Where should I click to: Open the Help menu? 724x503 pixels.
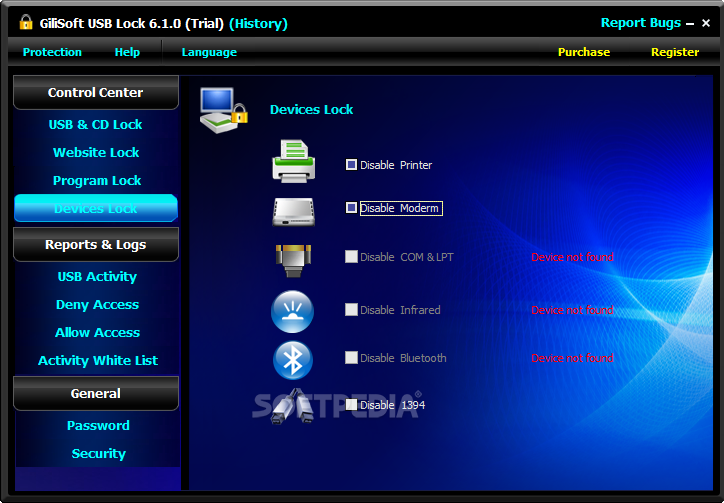(127, 52)
